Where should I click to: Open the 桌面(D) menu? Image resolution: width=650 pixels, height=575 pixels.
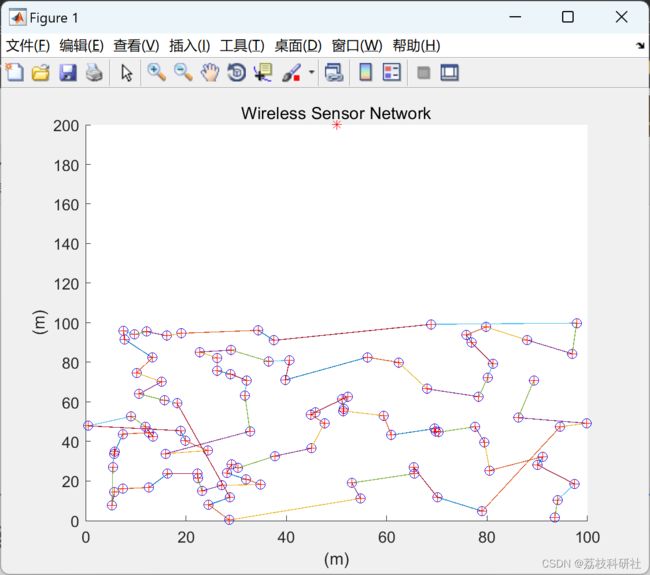[298, 46]
